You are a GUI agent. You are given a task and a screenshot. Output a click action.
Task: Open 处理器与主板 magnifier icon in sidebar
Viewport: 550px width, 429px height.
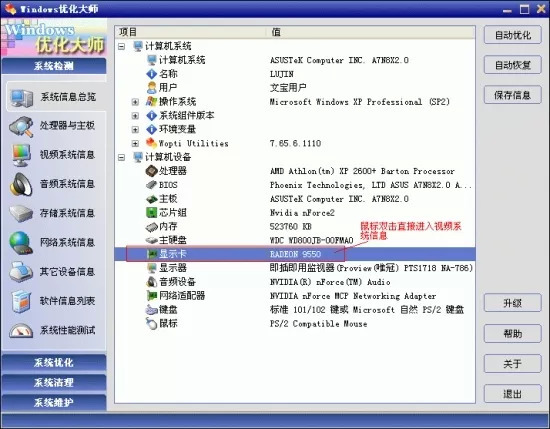21,127
